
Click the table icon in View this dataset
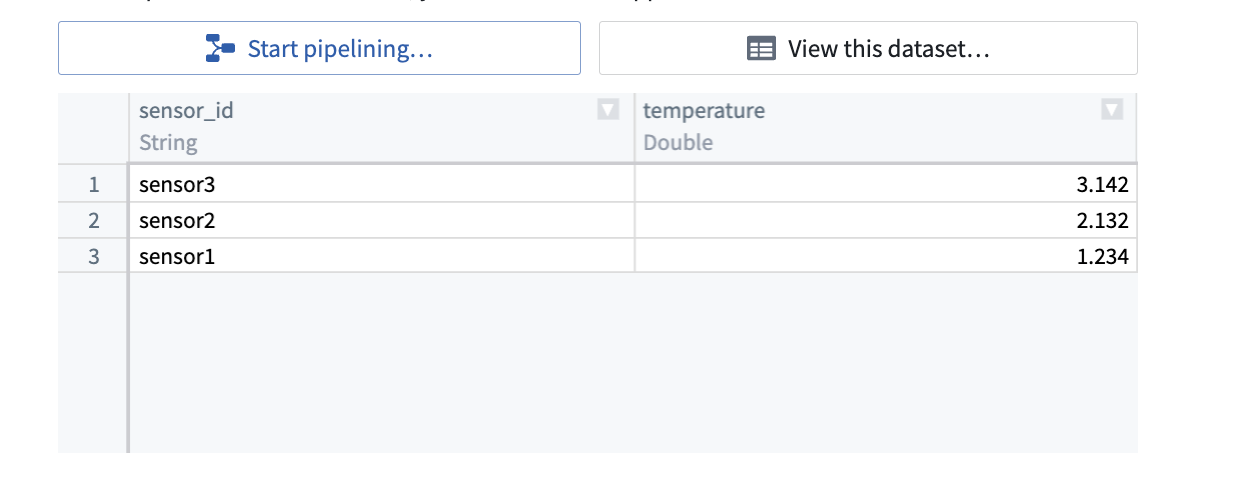coord(761,48)
